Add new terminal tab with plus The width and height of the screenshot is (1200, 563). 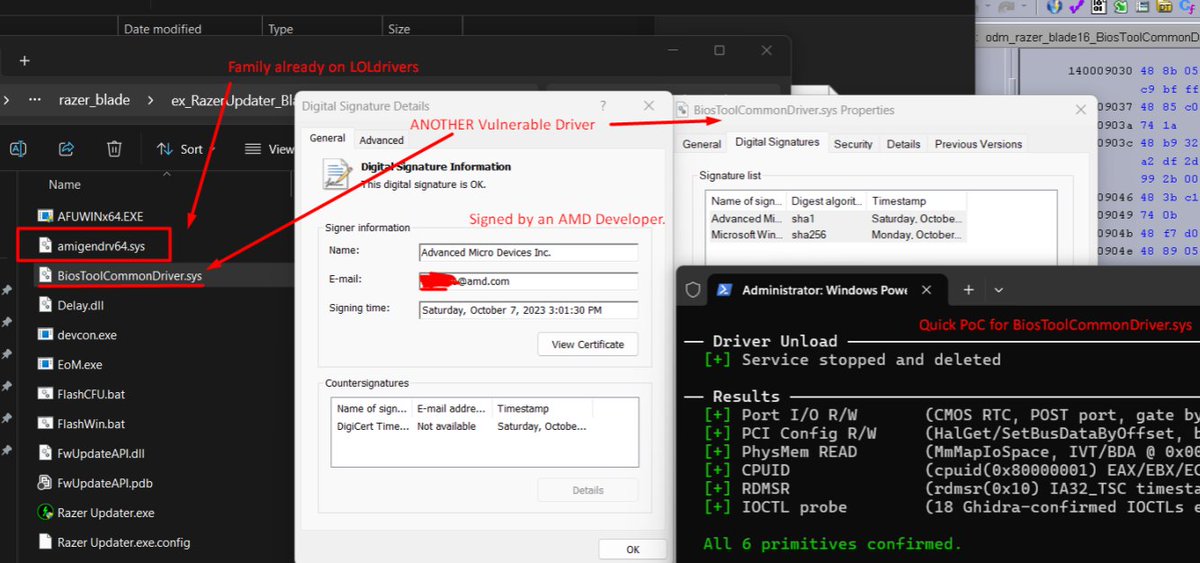tap(968, 290)
